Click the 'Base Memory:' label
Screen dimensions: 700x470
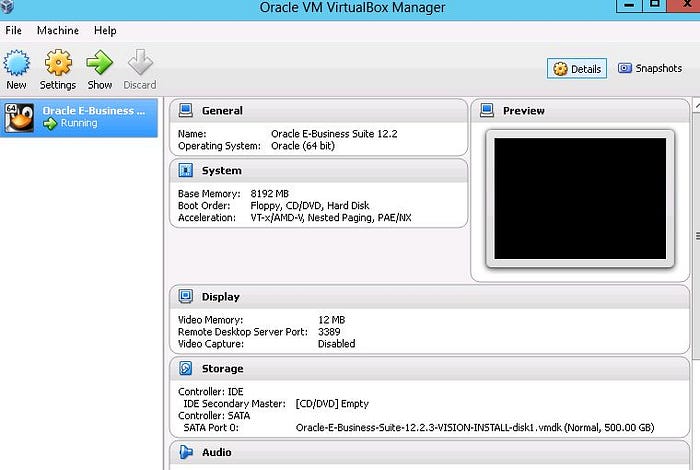(209, 194)
